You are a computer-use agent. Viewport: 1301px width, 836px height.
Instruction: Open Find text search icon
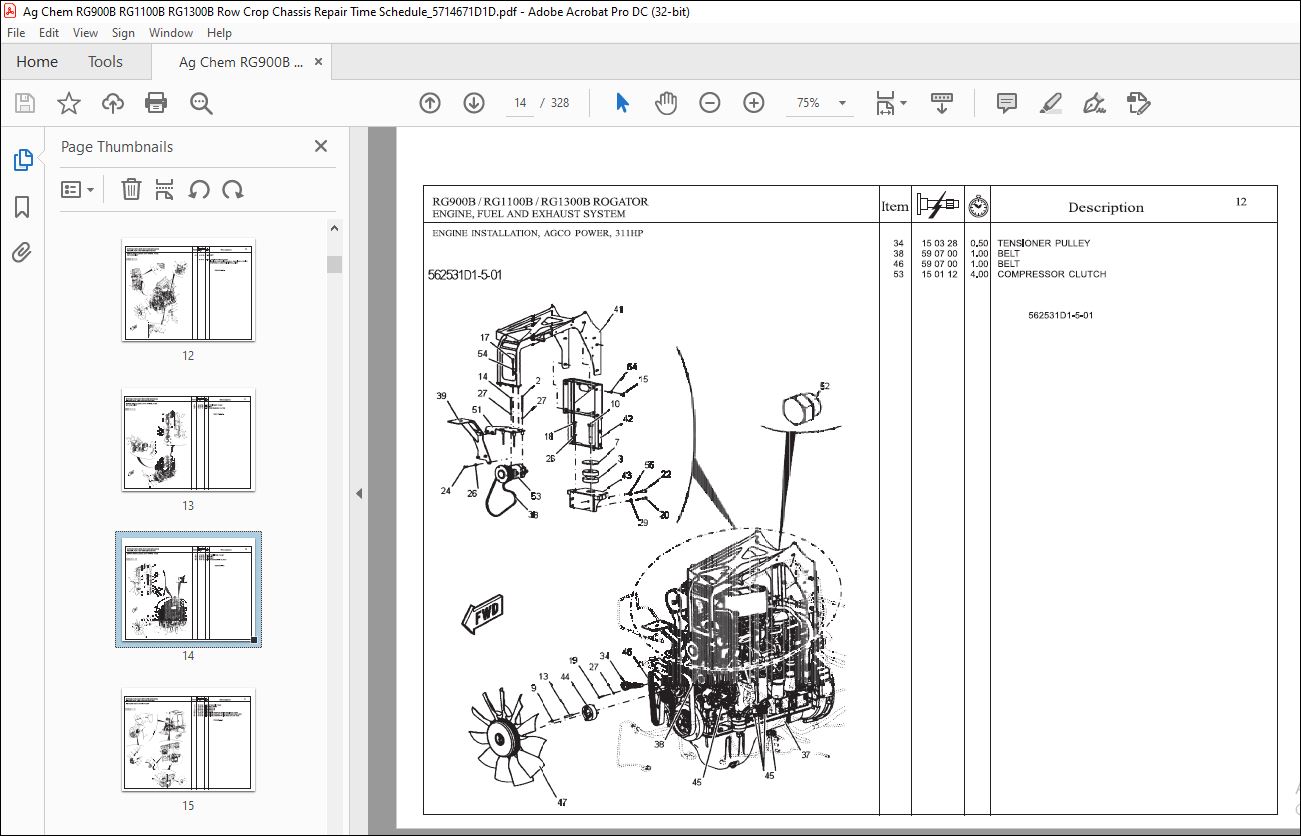click(x=201, y=103)
